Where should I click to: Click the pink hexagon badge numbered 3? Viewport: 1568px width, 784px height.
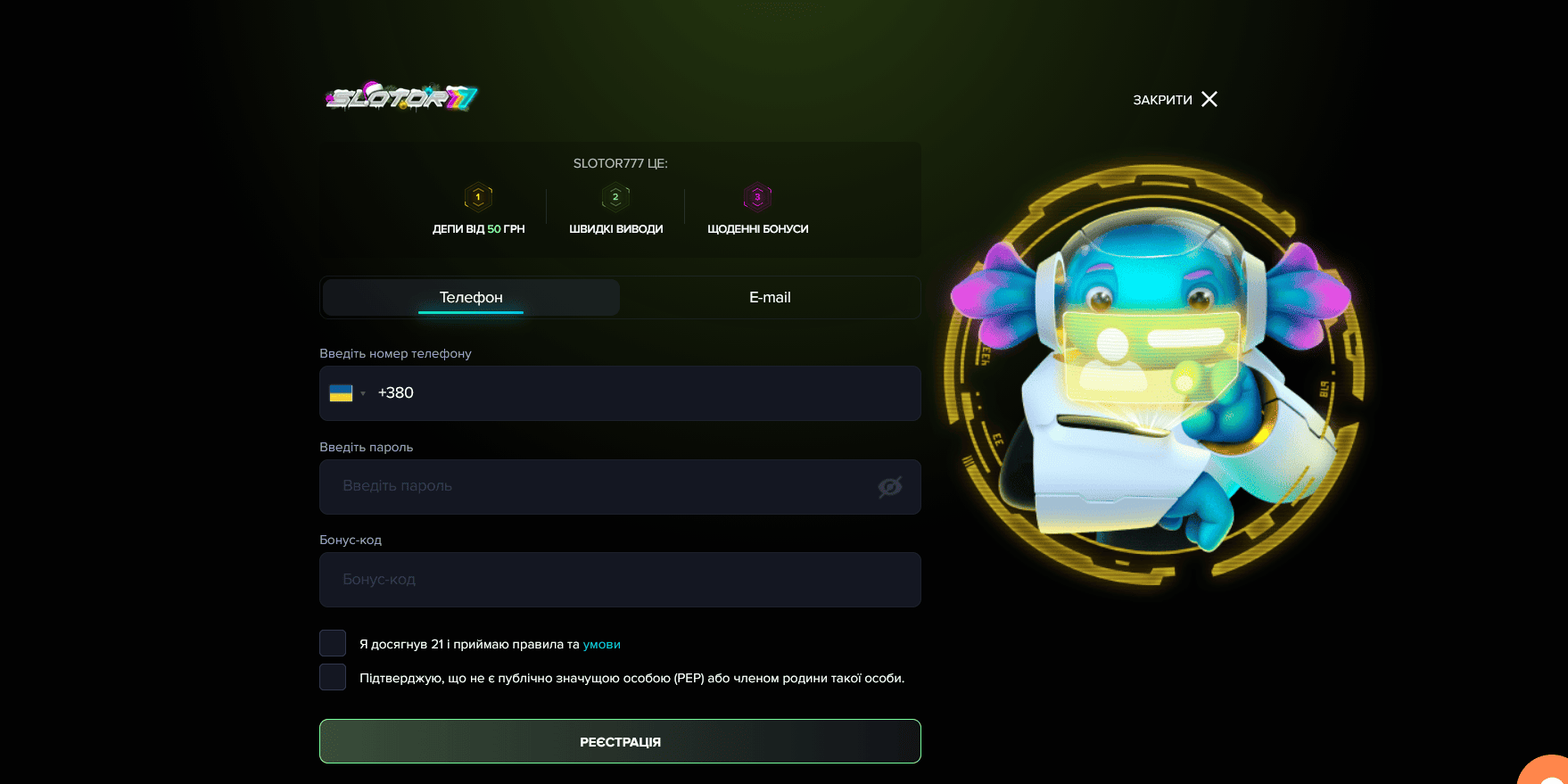[x=757, y=196]
